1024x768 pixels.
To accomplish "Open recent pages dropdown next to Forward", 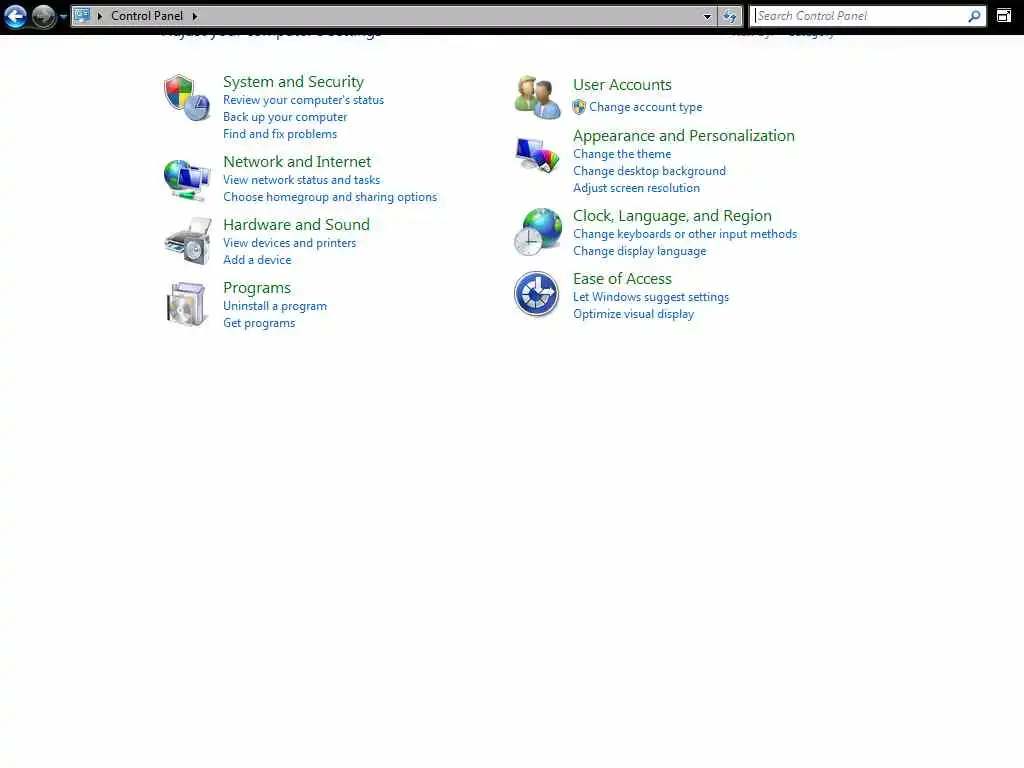I will (63, 17).
